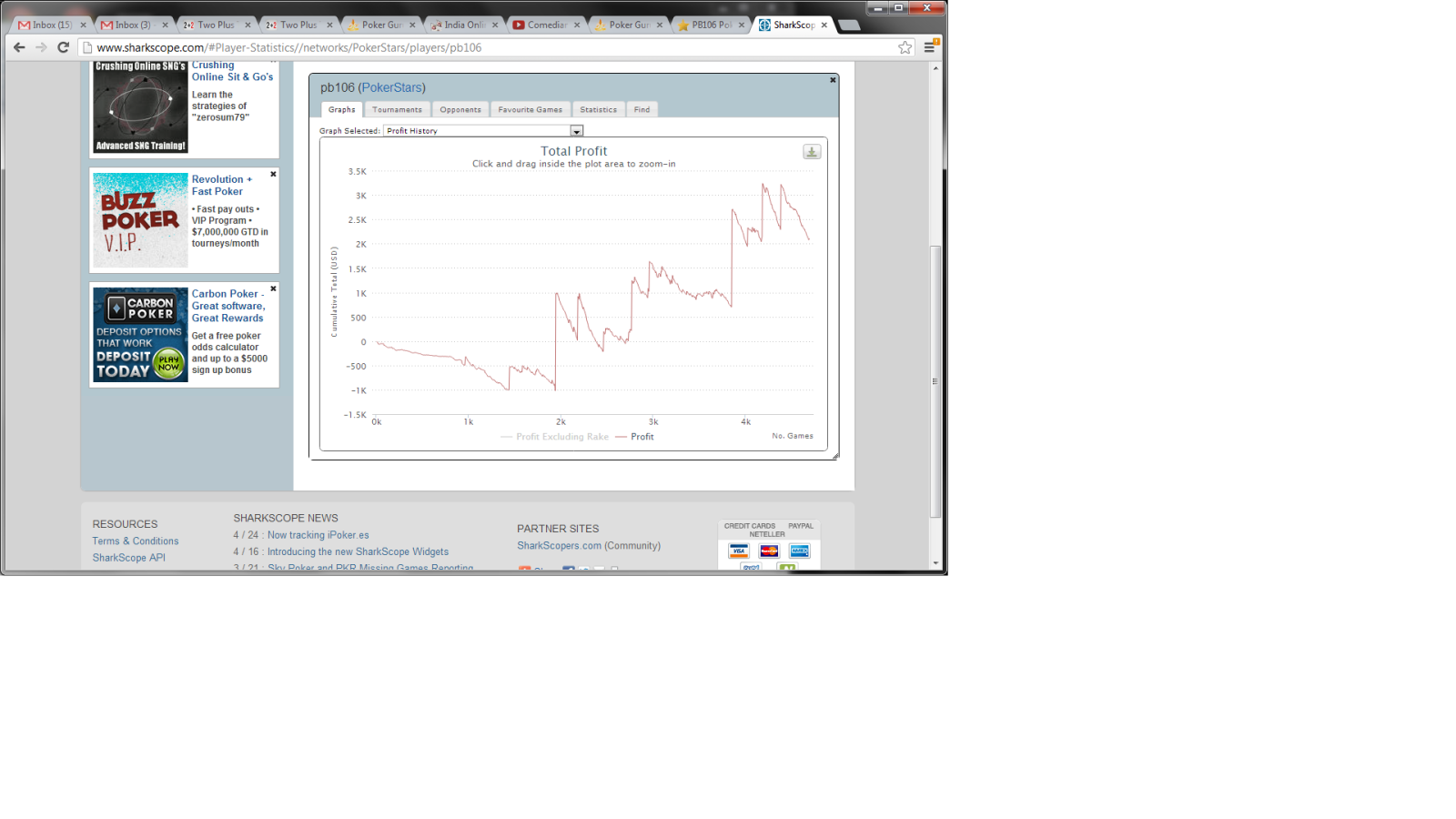Reload the SharkScope page
Screen dimensions: 1456x819
point(63,47)
